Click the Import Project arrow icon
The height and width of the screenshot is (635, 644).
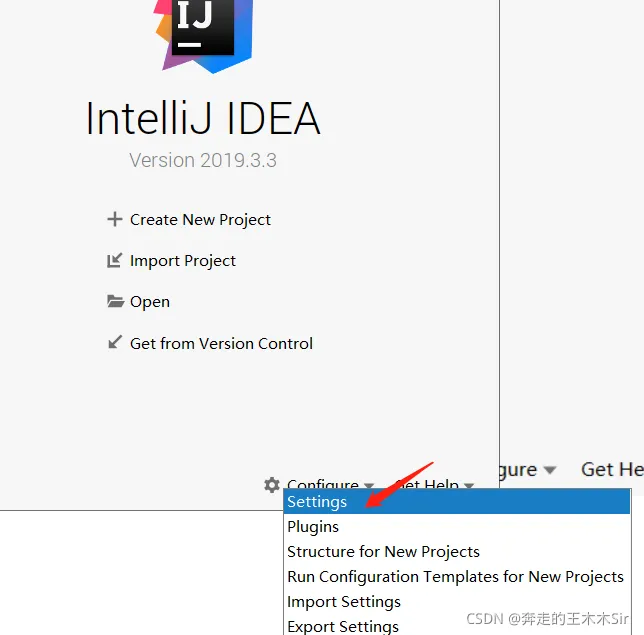click(x=114, y=261)
